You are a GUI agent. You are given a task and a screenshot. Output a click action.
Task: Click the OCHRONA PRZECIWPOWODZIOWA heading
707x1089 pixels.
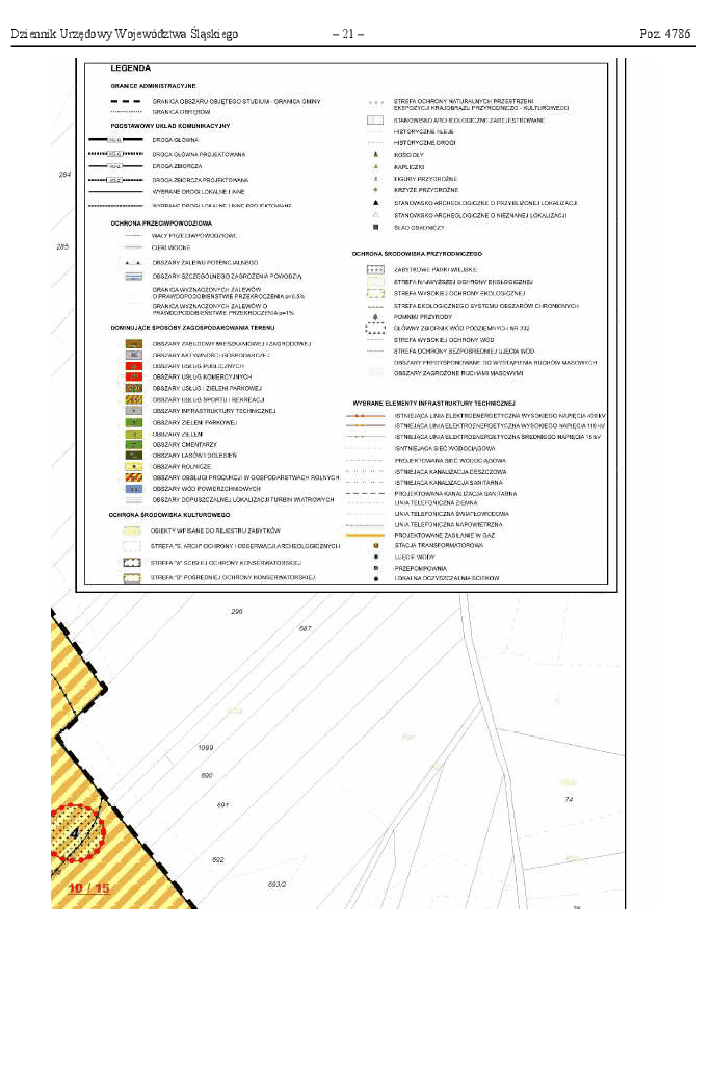[161, 224]
